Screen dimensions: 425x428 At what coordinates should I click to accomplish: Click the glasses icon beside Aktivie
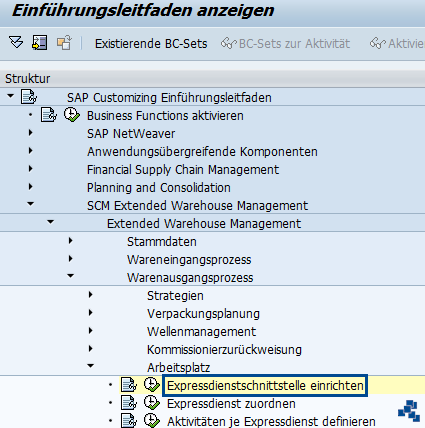pyautogui.click(x=378, y=43)
